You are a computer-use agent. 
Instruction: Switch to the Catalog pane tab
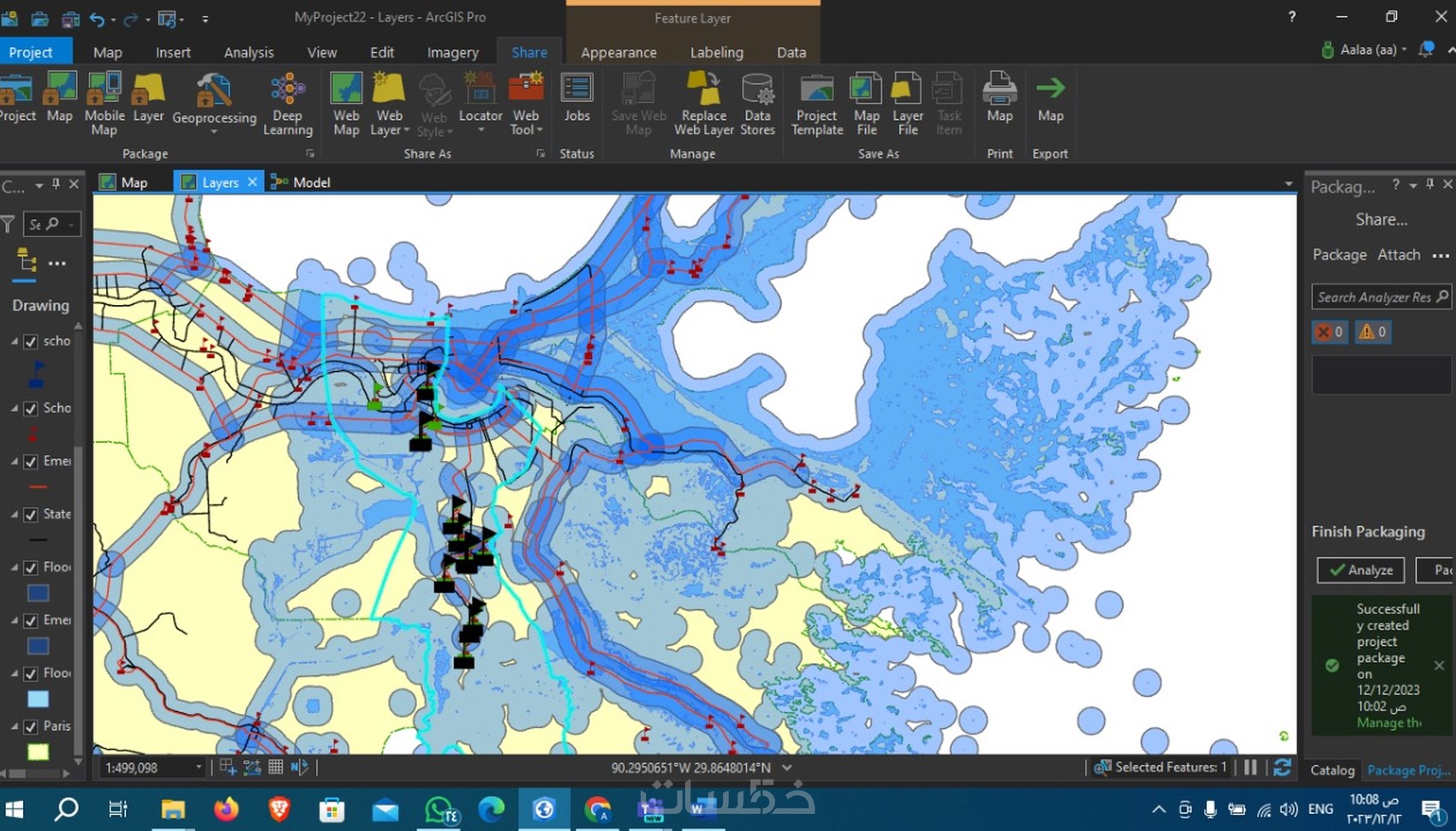pos(1333,770)
